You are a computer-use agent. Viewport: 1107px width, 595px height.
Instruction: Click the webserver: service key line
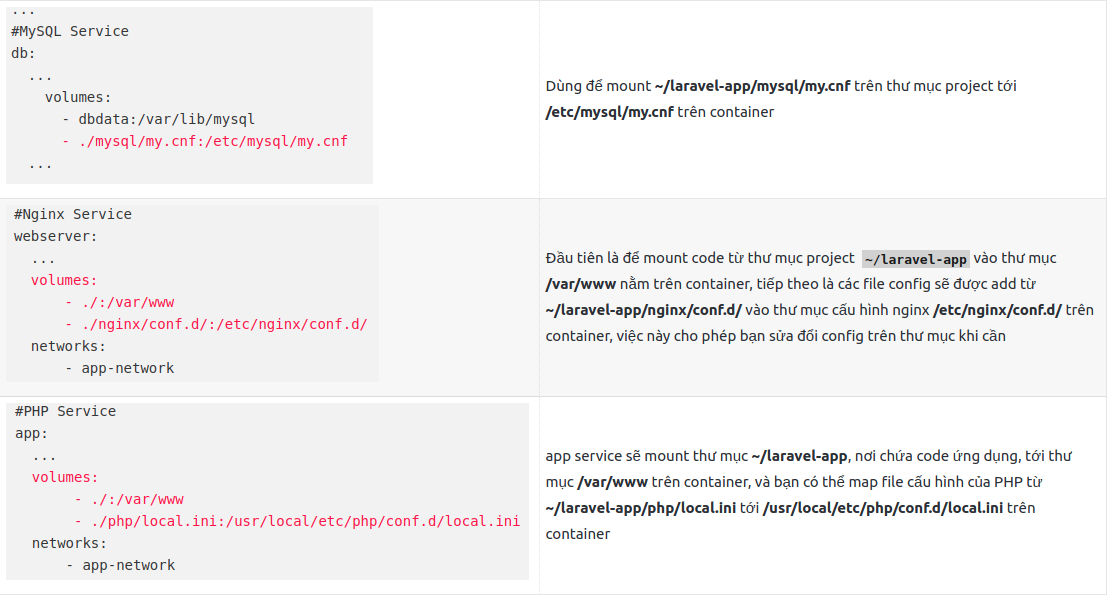coord(56,236)
